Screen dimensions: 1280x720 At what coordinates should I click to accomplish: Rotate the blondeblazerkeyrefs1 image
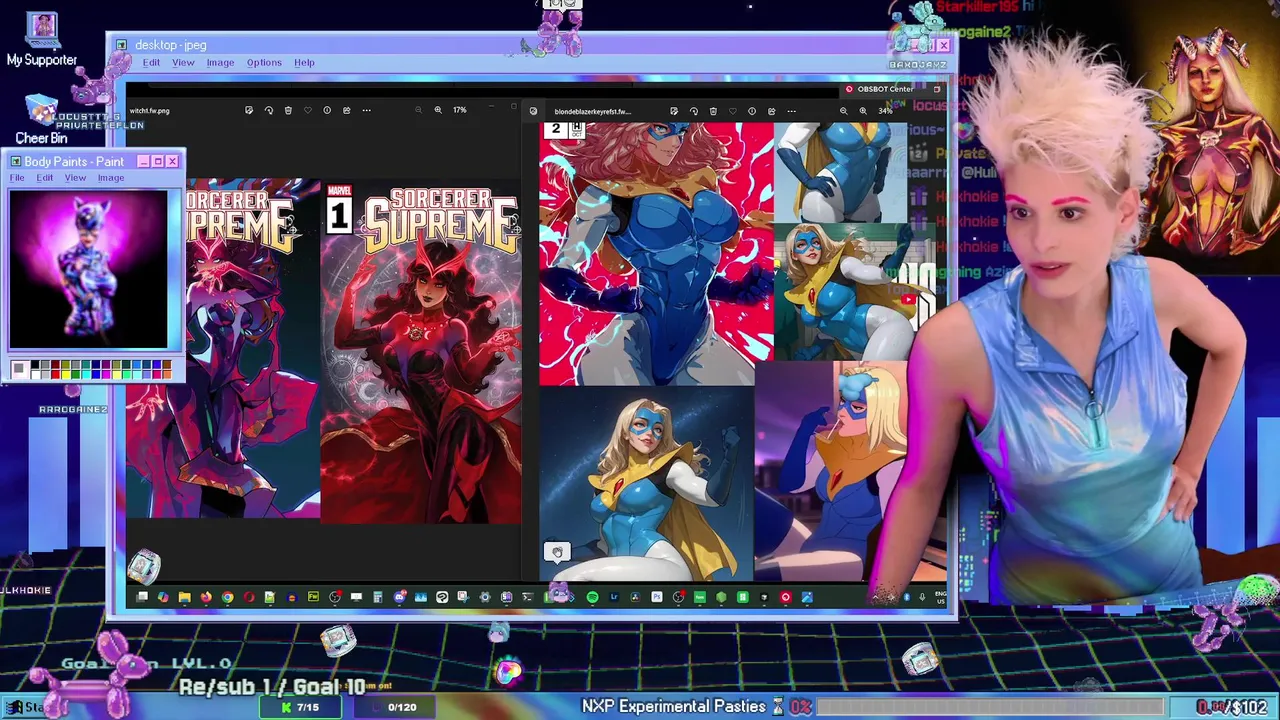click(x=694, y=111)
